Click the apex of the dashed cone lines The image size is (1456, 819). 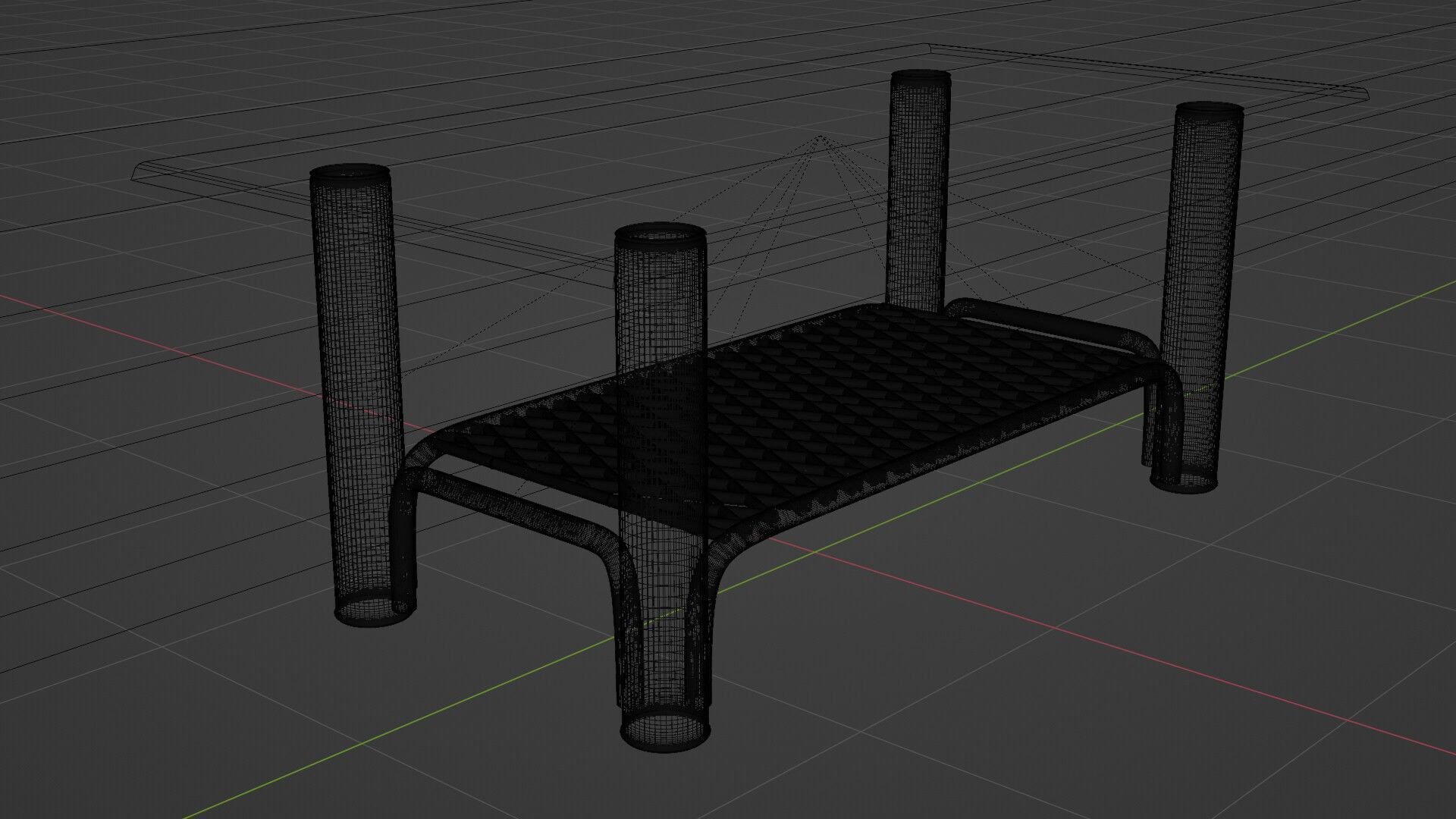click(x=820, y=136)
